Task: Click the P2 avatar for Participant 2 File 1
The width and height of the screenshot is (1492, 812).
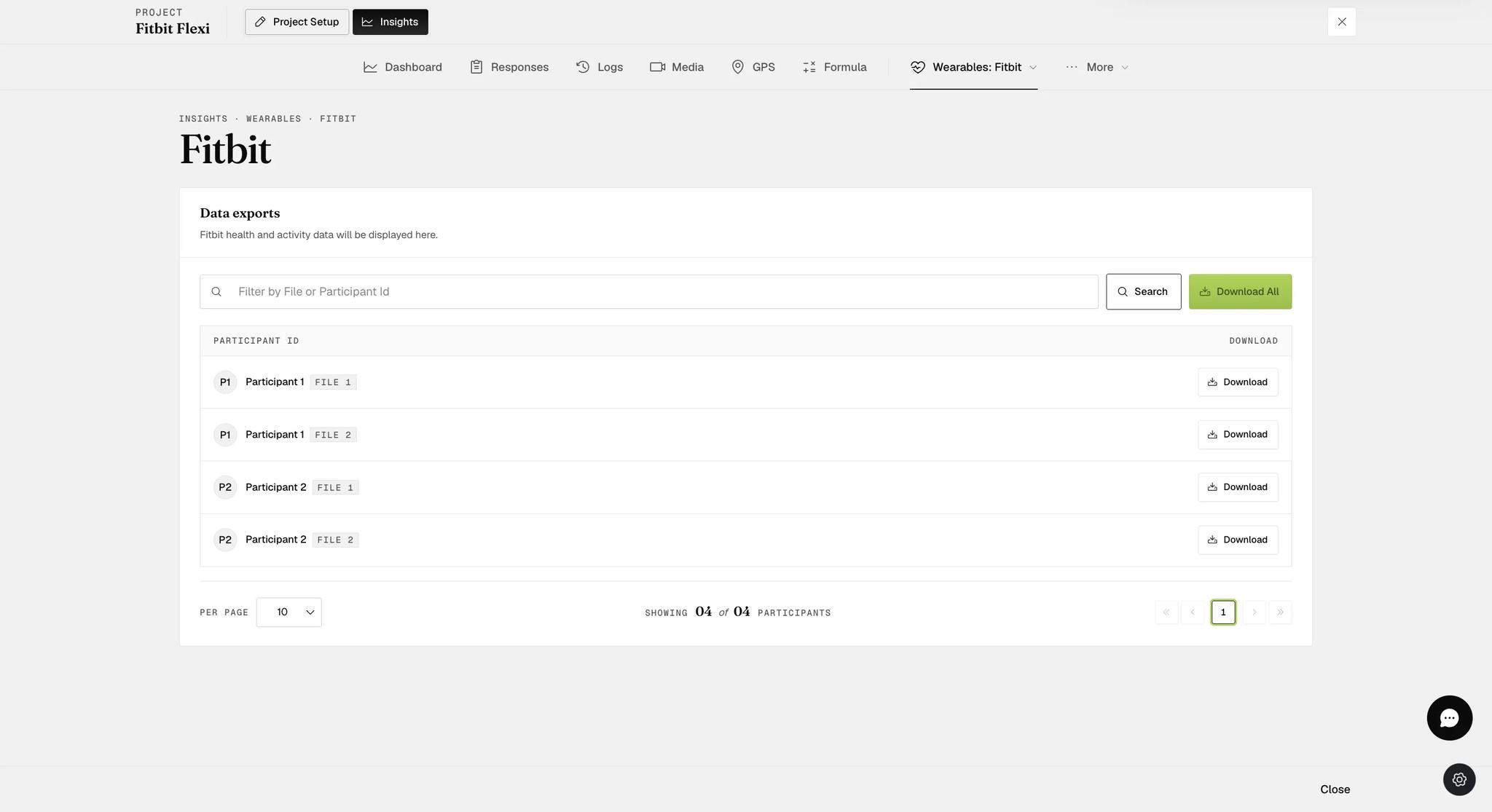Action: (x=225, y=487)
